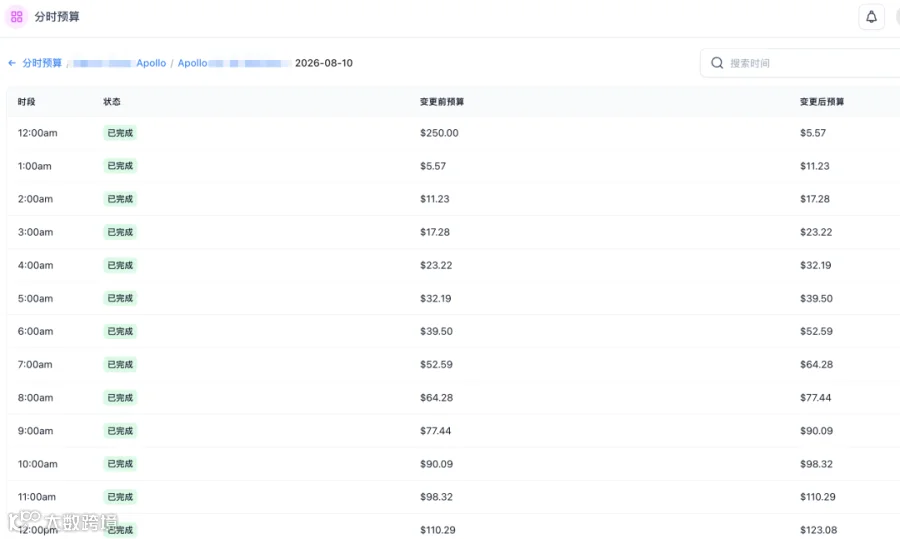Click $52.59 in the 变更后预算 column
The height and width of the screenshot is (539, 900).
(x=816, y=331)
